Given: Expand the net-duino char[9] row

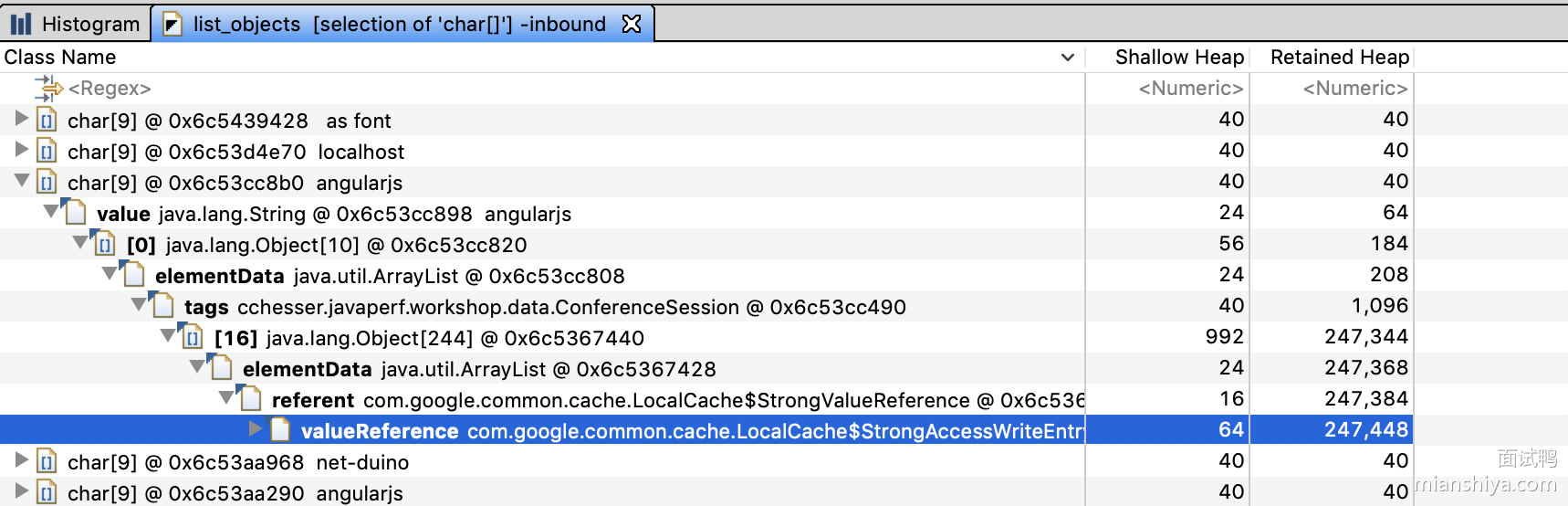Looking at the screenshot, I should [x=21, y=461].
